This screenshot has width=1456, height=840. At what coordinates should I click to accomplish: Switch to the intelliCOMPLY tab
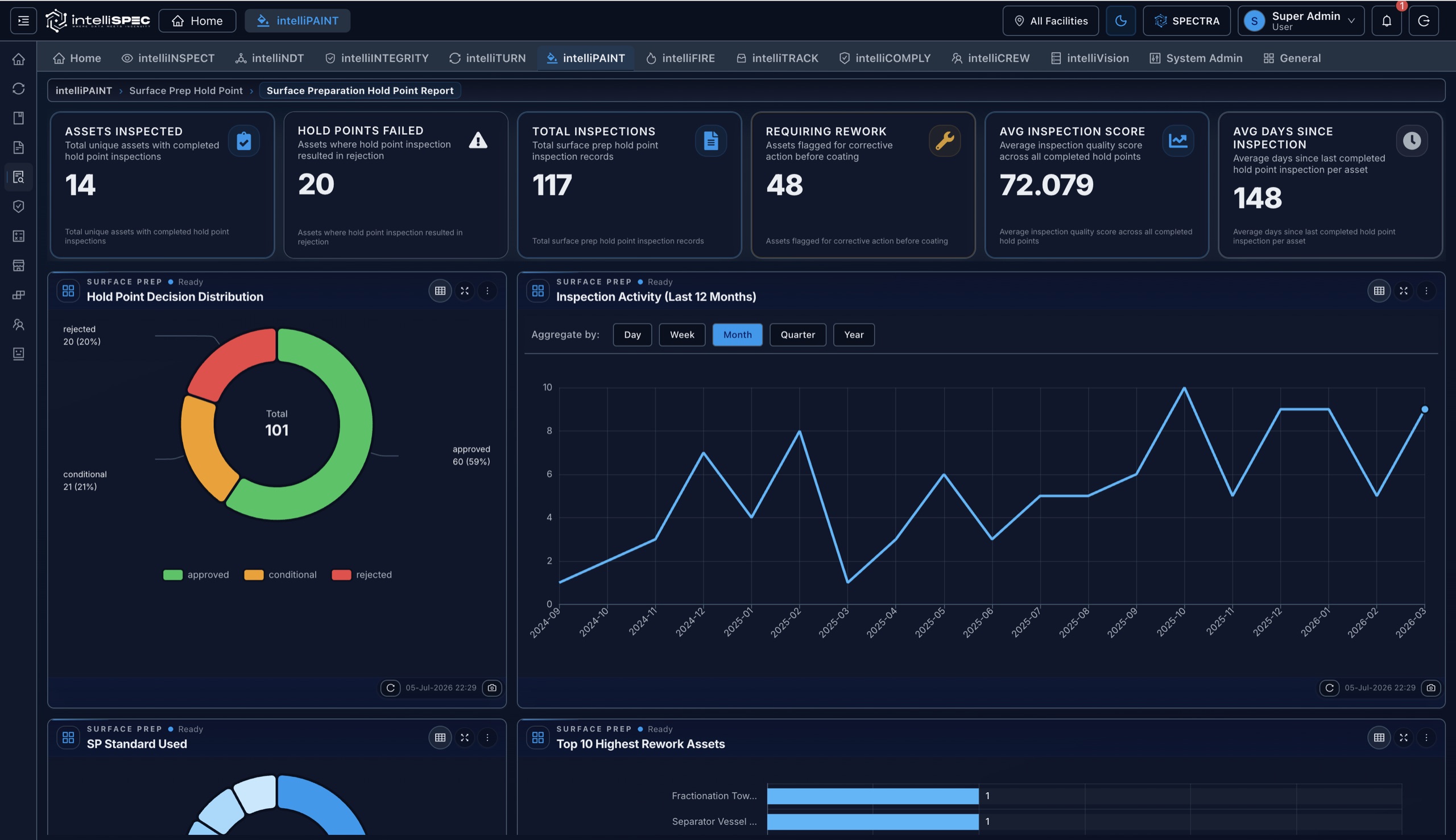[x=884, y=58]
